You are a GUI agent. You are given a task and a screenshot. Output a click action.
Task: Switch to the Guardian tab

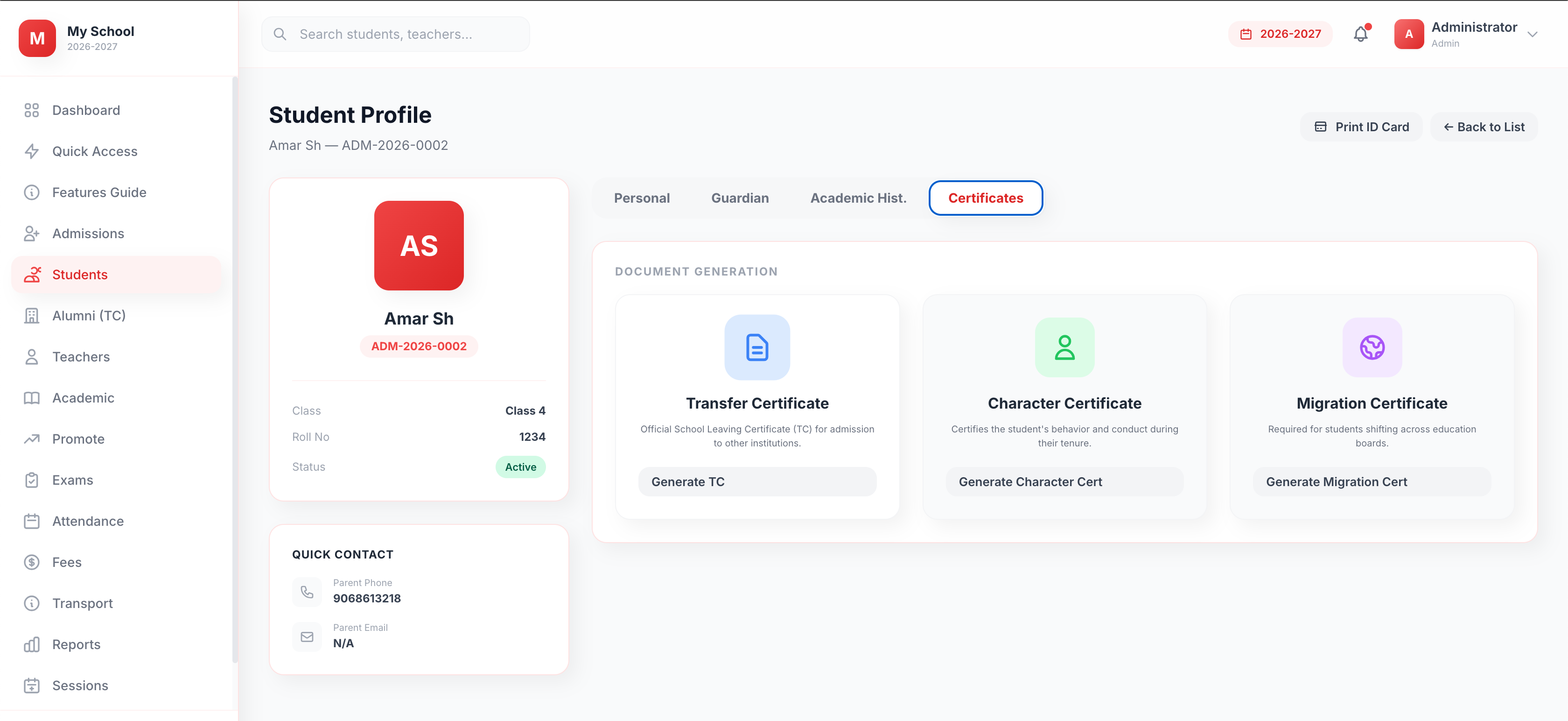[x=740, y=198]
